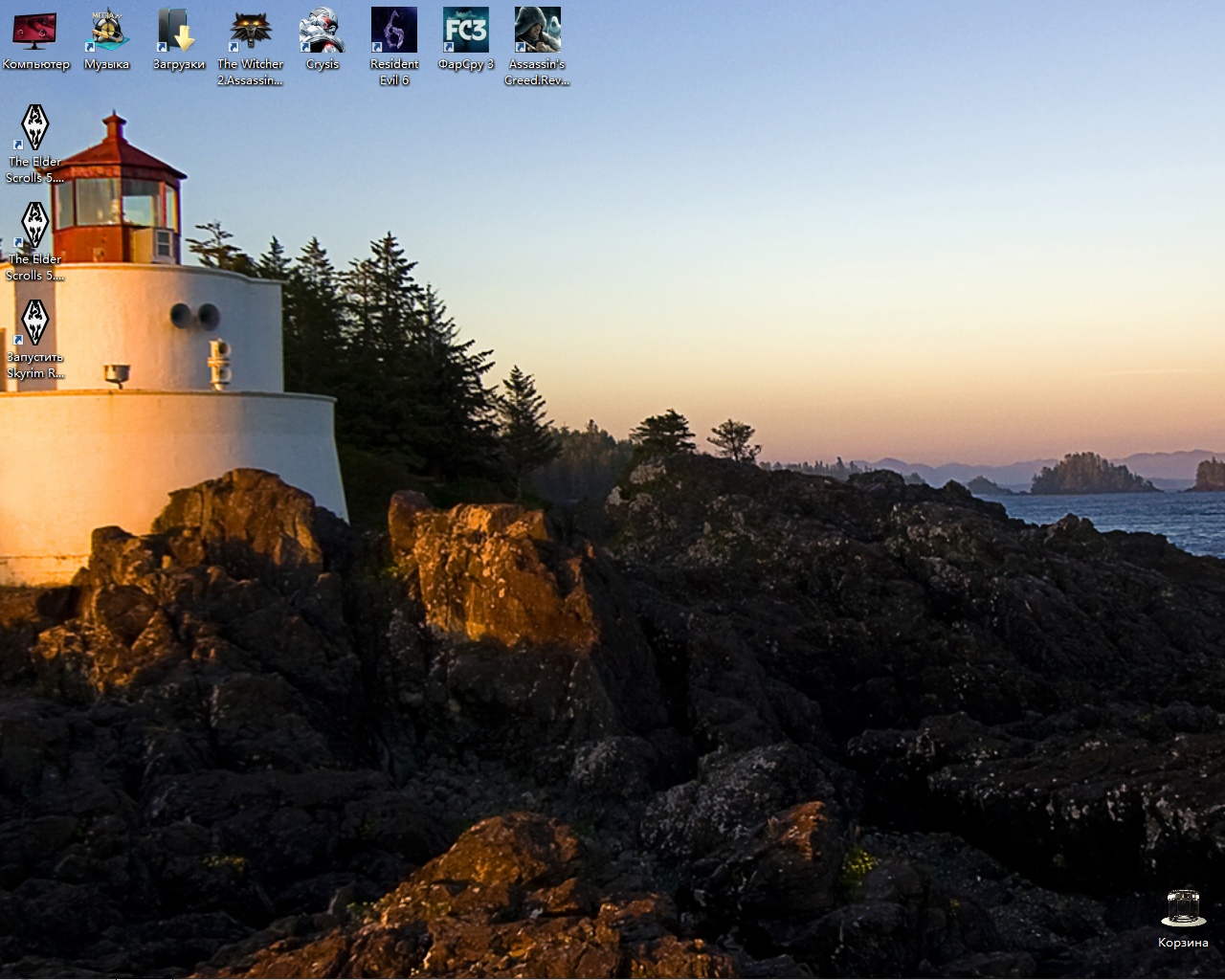Open the Музыка media shortcut icon
The image size is (1225, 980).
[x=106, y=31]
